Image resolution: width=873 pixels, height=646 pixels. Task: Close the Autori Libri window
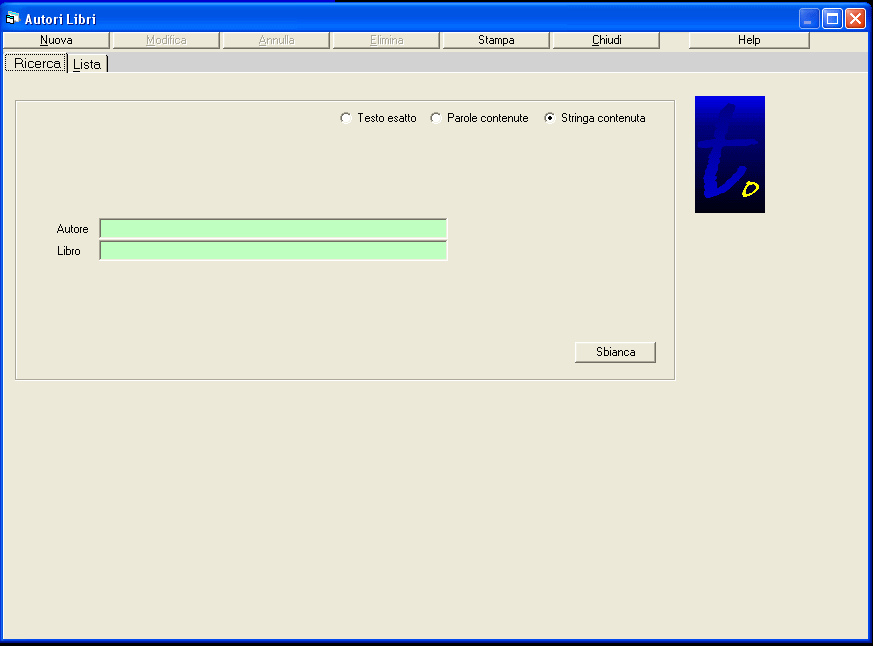(855, 18)
